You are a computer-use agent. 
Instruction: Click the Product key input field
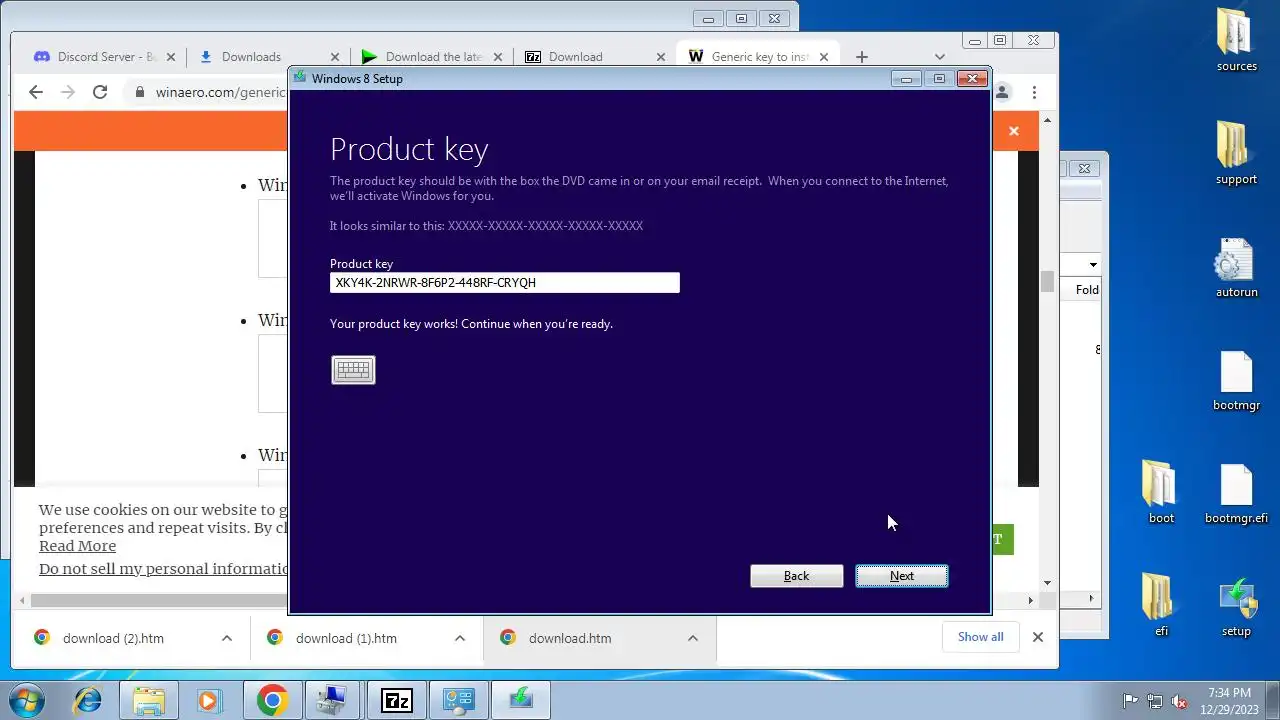coord(505,283)
